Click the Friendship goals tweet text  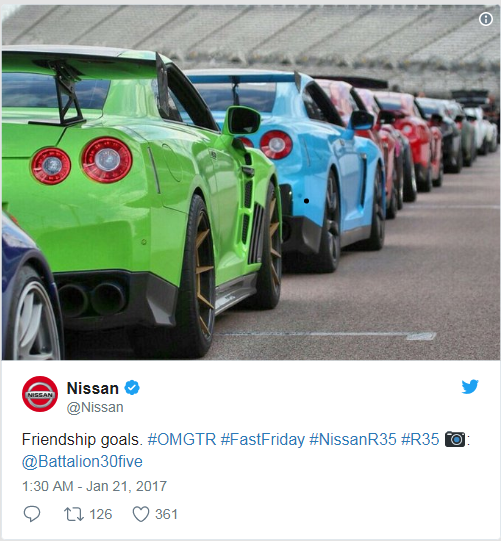pos(82,440)
